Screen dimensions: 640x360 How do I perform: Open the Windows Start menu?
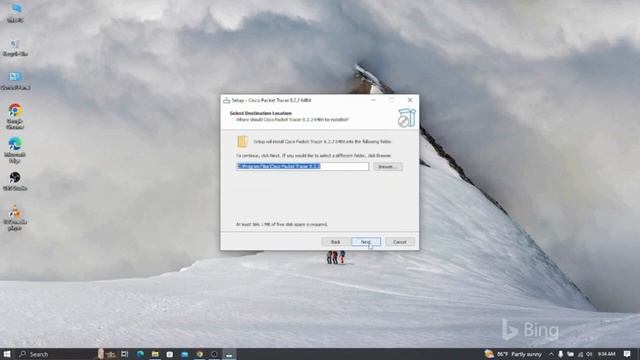7,354
